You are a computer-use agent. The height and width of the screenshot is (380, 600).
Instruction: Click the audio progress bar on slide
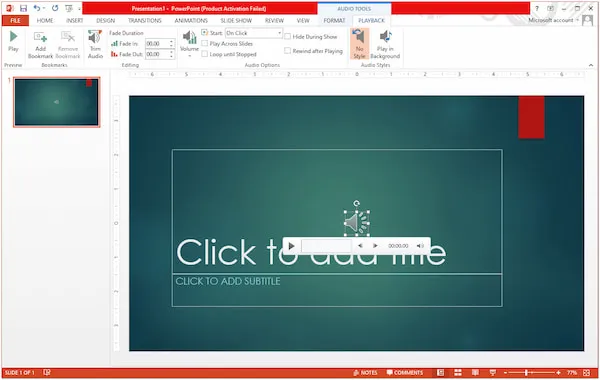tap(326, 246)
